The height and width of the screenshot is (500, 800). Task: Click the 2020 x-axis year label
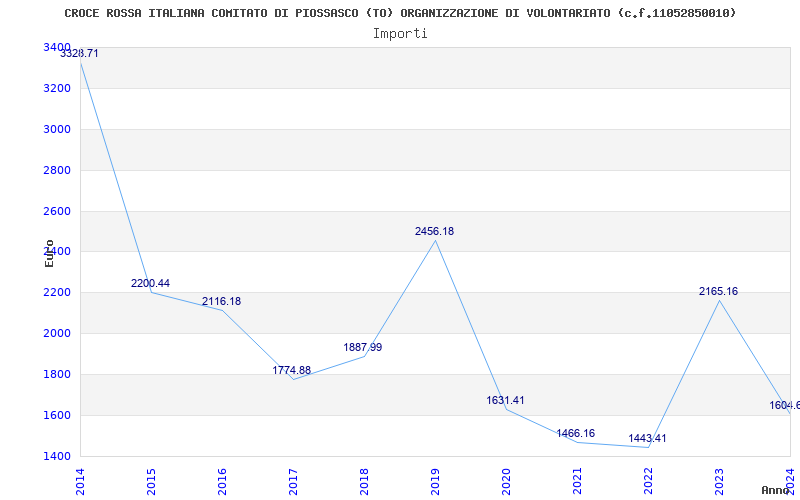(506, 482)
